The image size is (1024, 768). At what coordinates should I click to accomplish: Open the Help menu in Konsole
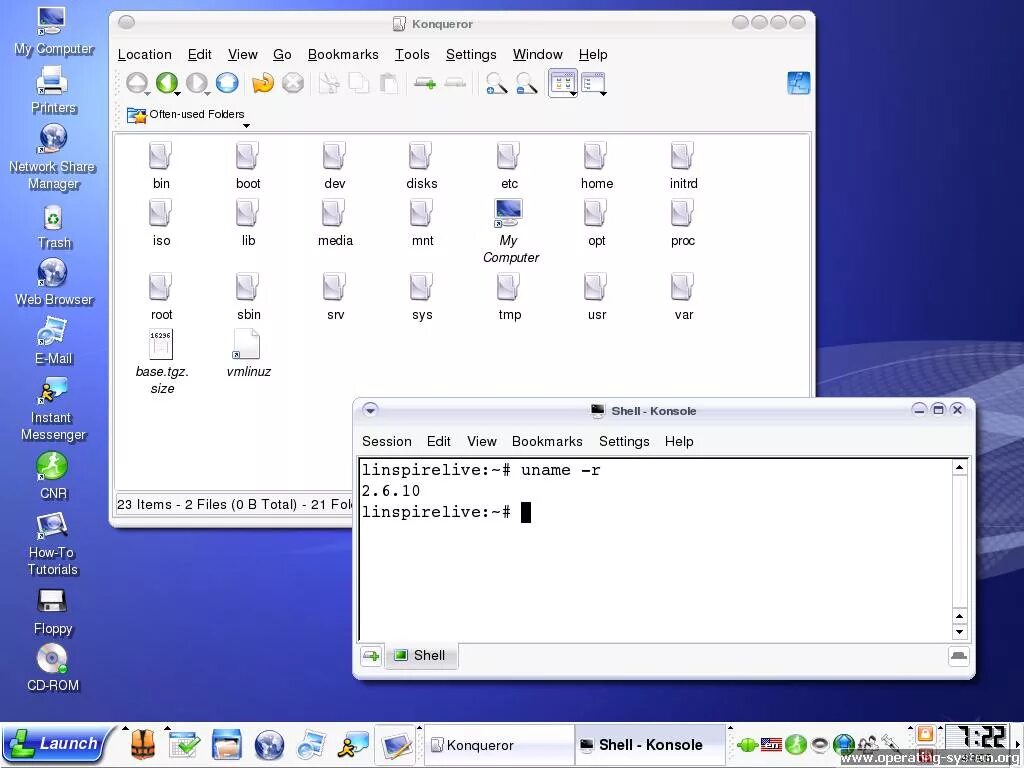[679, 441]
